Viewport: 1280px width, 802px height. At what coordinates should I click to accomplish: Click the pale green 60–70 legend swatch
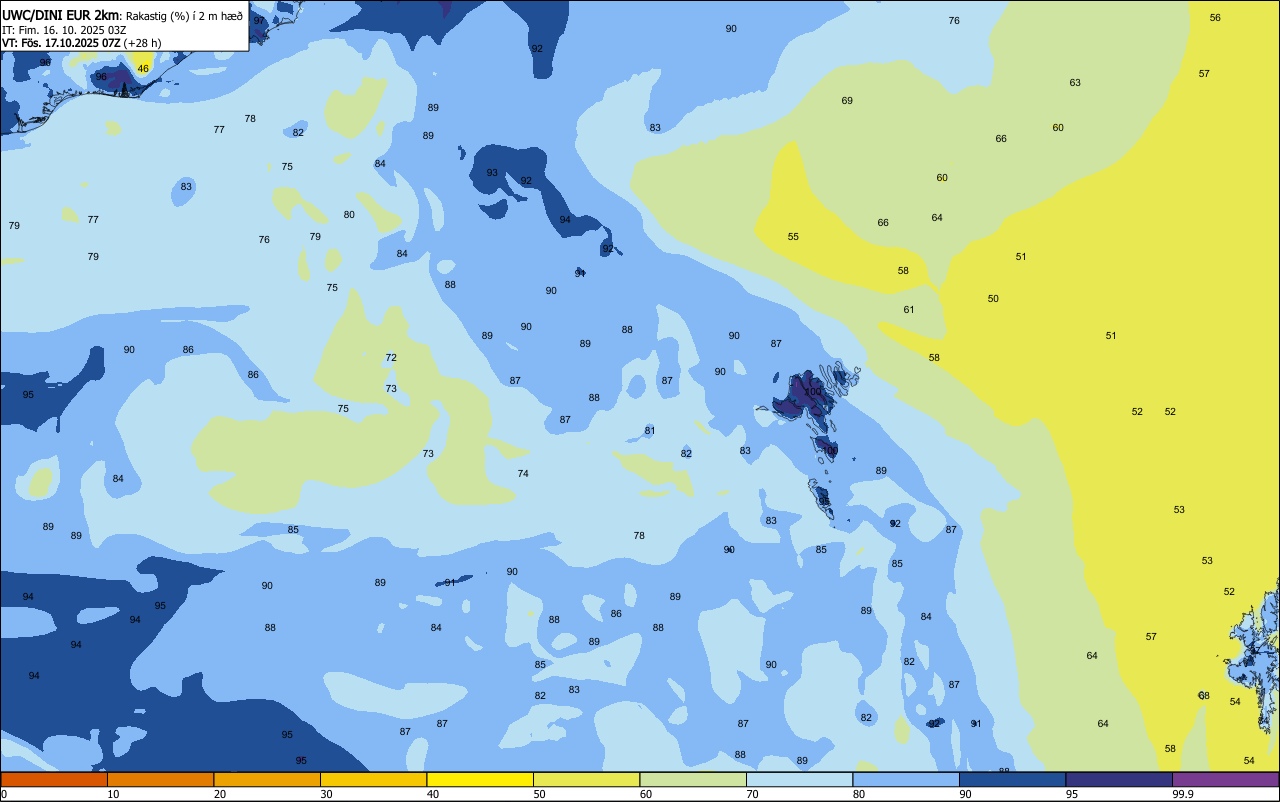click(693, 779)
